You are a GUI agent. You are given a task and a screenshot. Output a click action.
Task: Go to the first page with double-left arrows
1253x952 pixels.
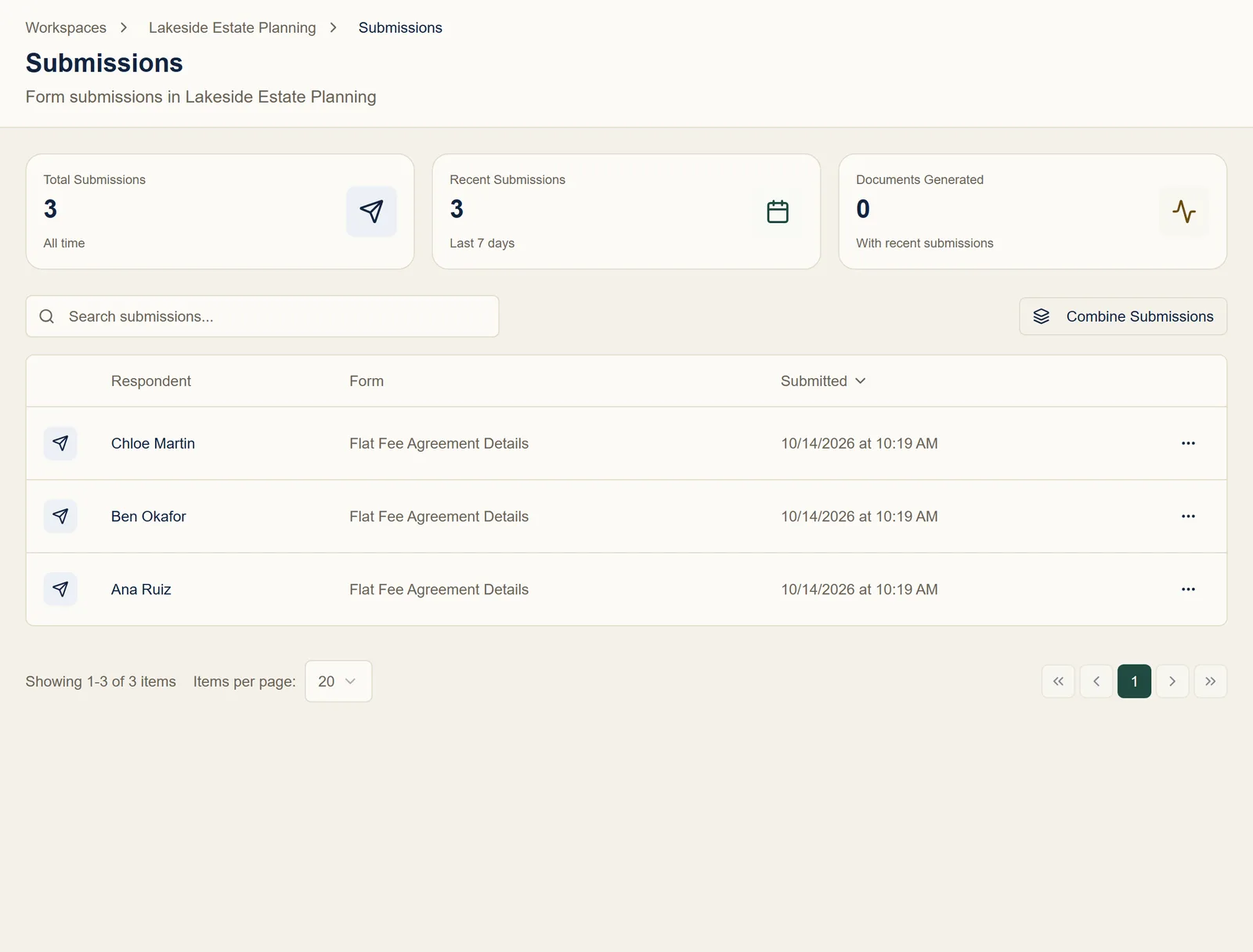(1058, 681)
